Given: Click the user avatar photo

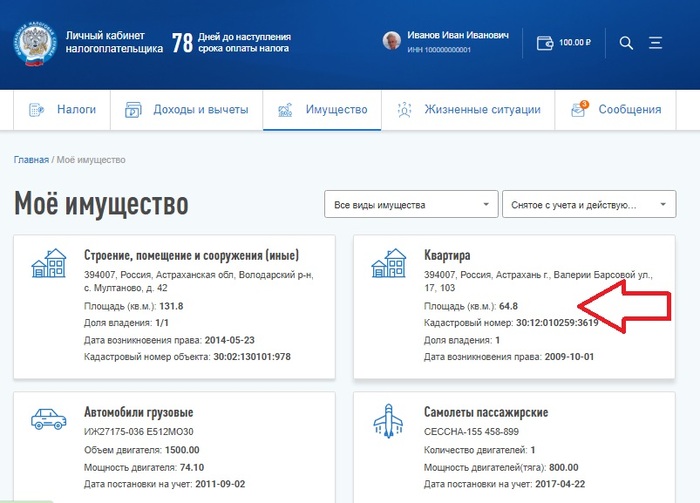Looking at the screenshot, I should click(392, 41).
